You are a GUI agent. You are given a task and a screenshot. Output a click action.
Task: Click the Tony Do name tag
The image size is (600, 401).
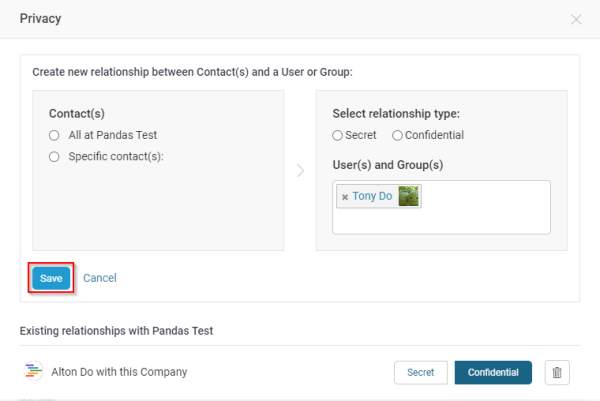pyautogui.click(x=372, y=196)
